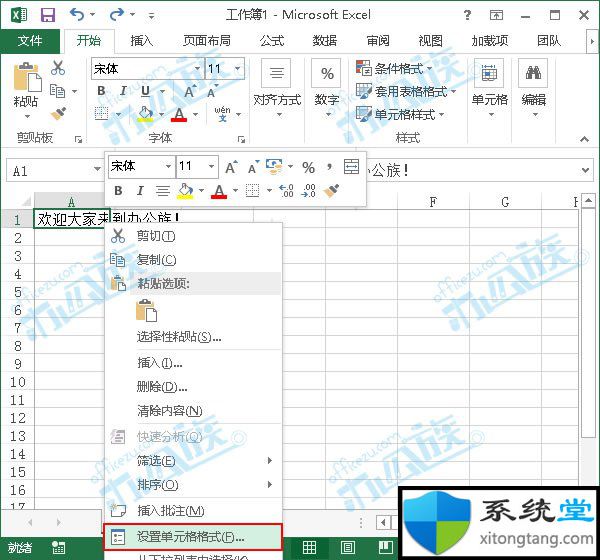
Task: Click the Cut scissors icon in ribbon
Action: click(x=58, y=68)
